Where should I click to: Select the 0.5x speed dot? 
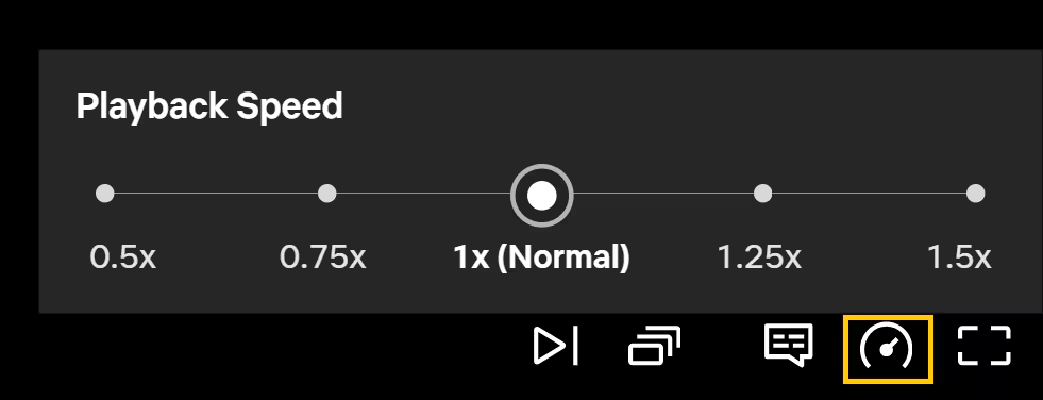click(x=105, y=194)
